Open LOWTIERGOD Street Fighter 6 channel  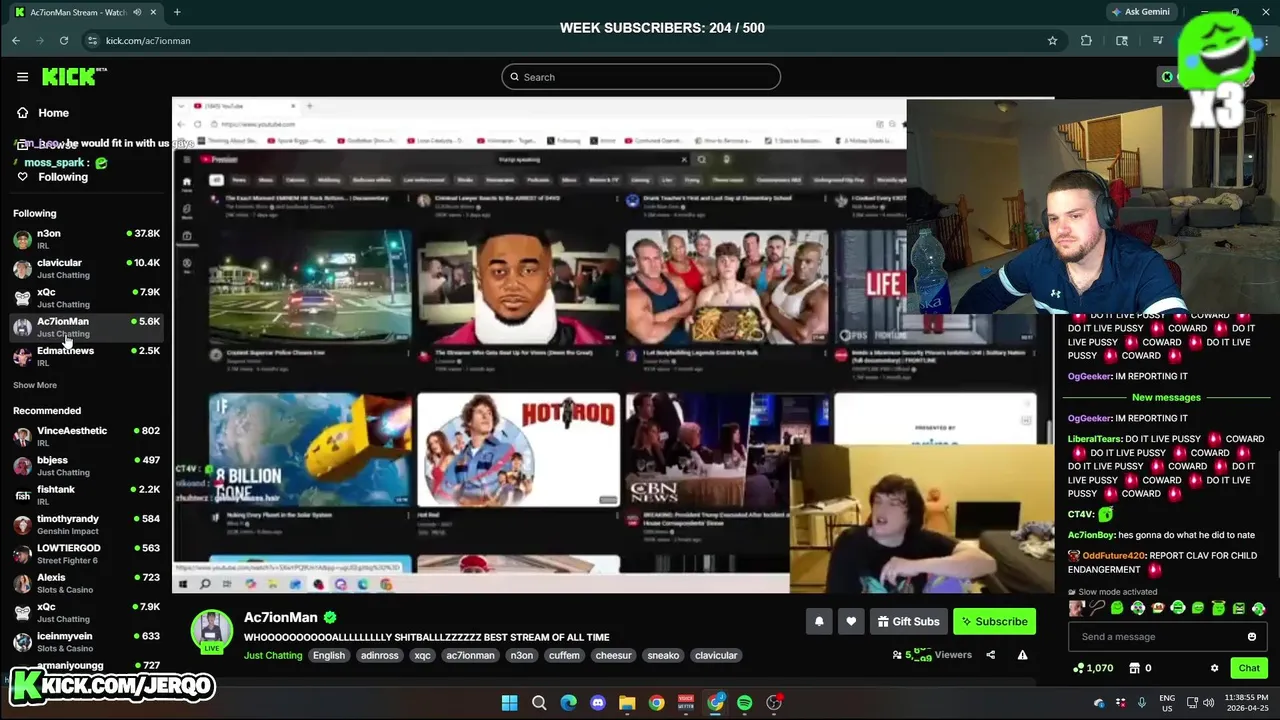[86, 554]
